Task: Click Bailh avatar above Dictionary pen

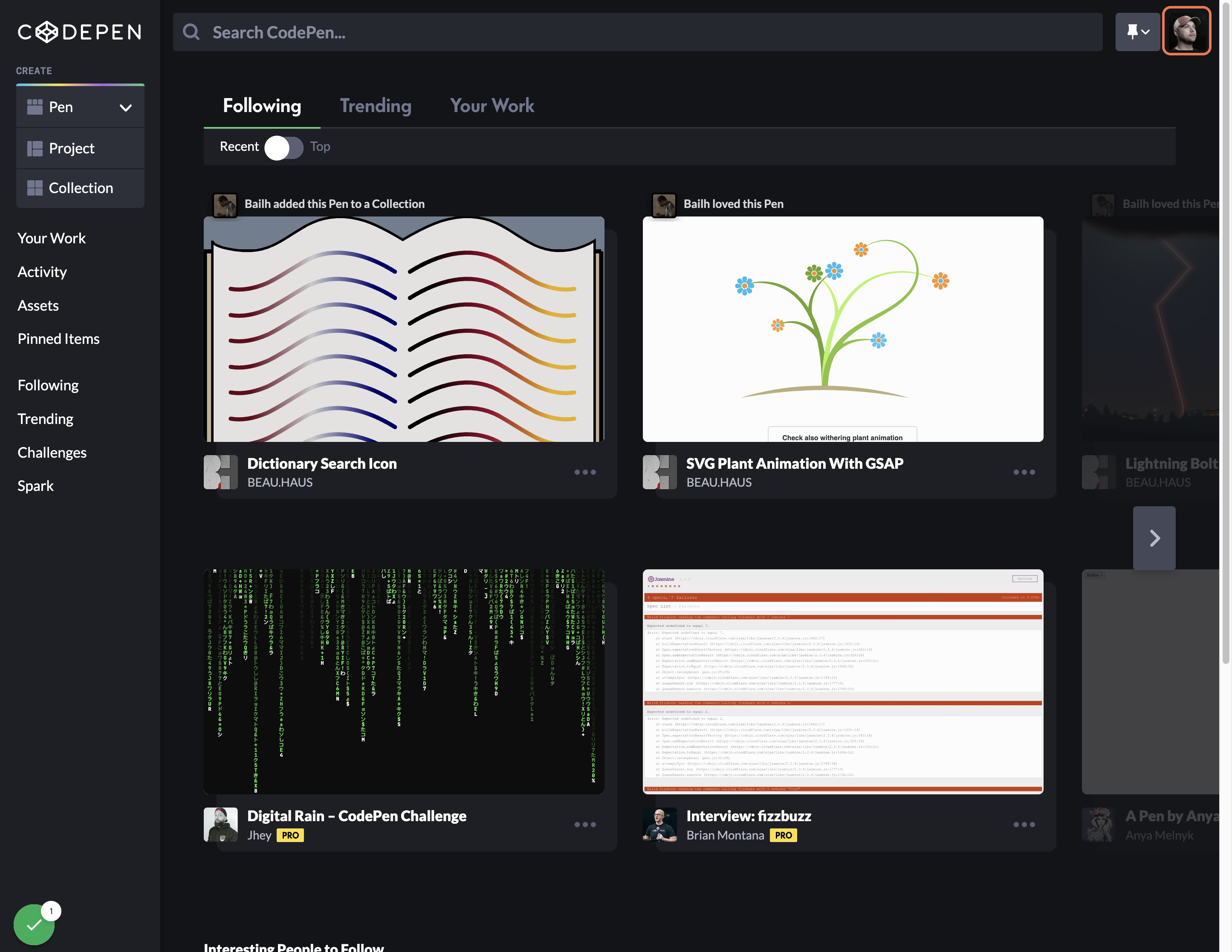Action: click(225, 205)
